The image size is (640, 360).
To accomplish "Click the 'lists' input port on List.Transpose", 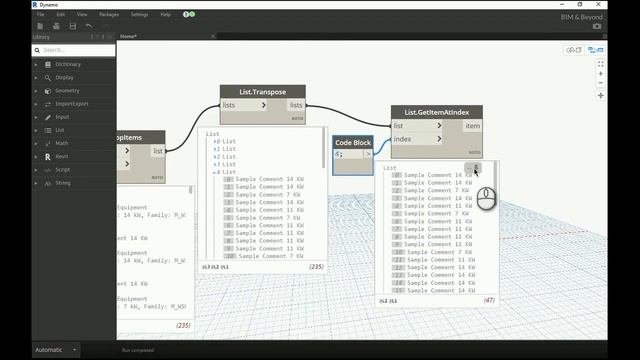I will point(244,105).
